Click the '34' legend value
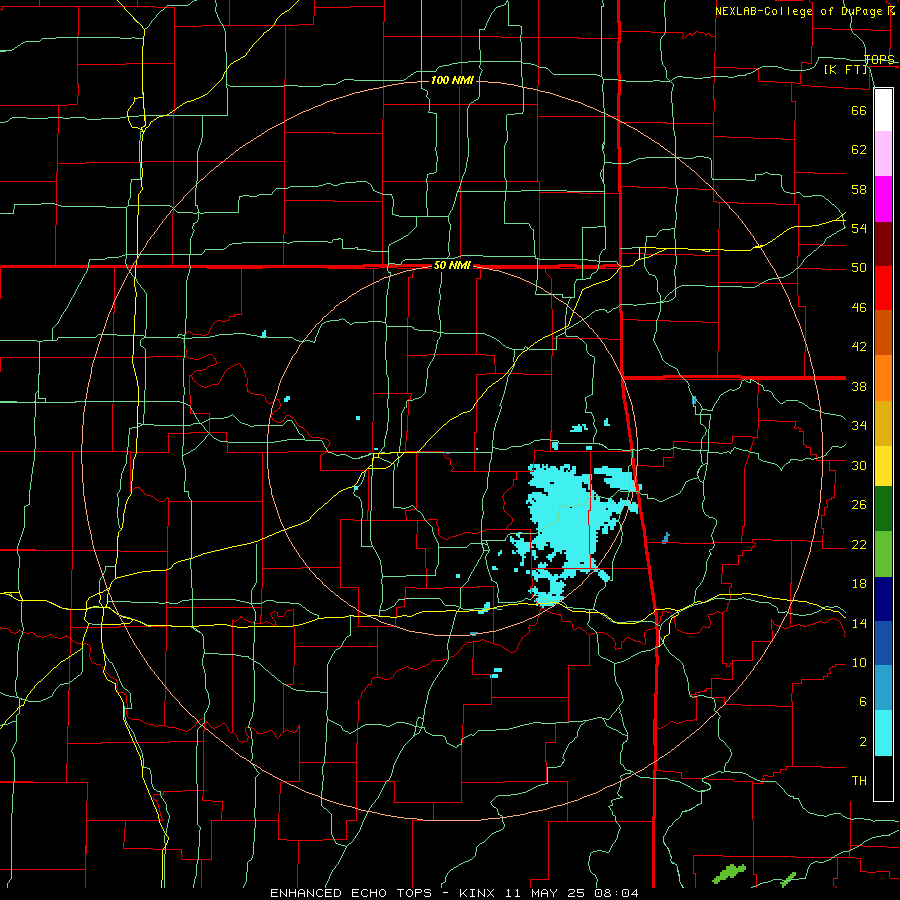This screenshot has width=900, height=900. 859,426
